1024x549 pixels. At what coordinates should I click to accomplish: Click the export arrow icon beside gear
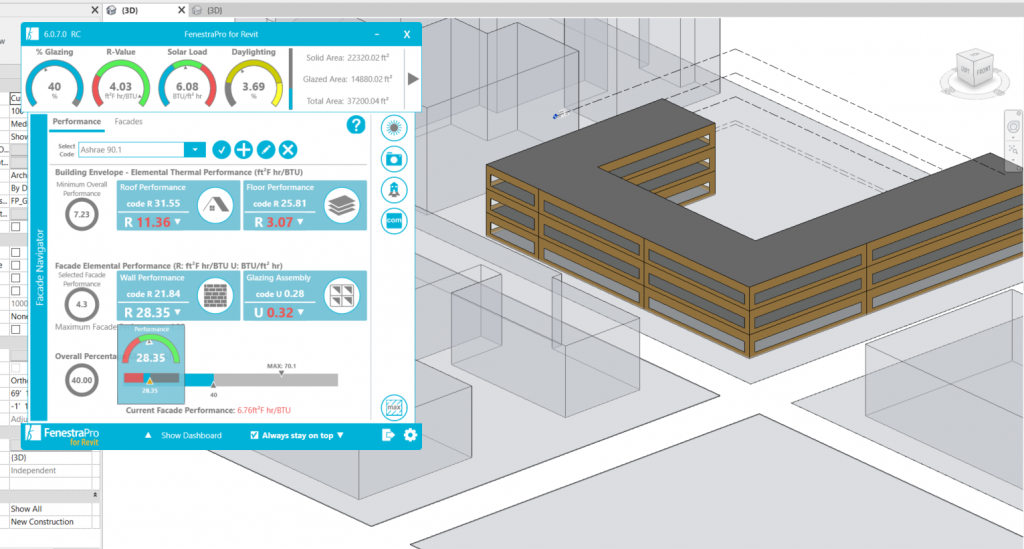click(x=388, y=435)
